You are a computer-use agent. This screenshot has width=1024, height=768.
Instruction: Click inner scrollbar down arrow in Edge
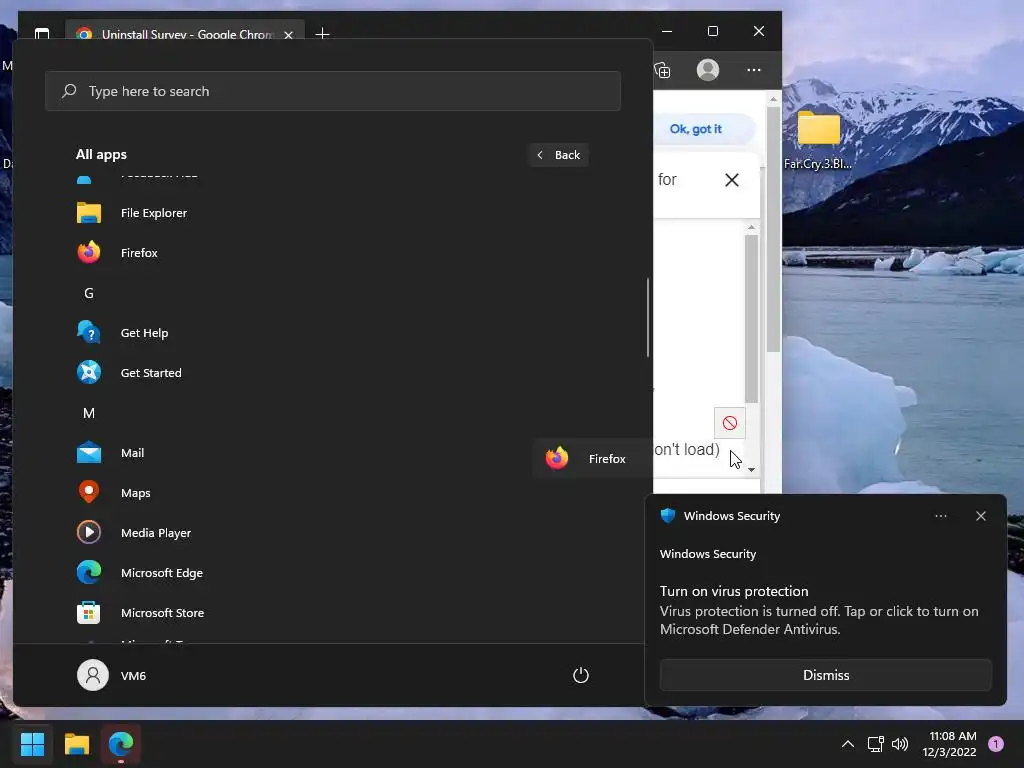[x=751, y=470]
